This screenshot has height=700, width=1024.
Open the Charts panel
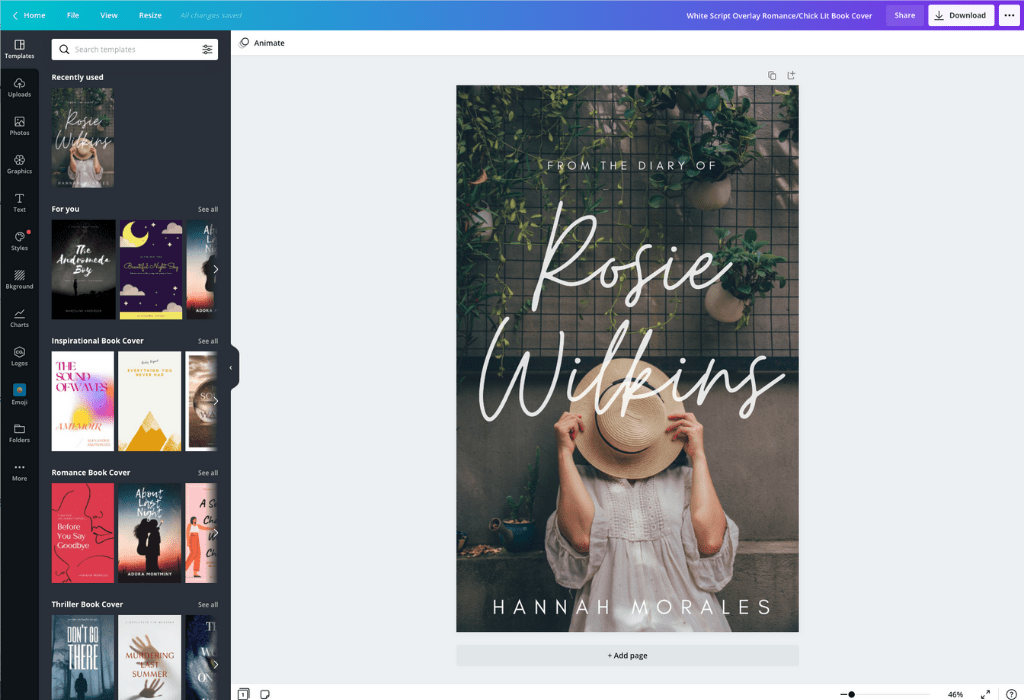click(x=19, y=319)
